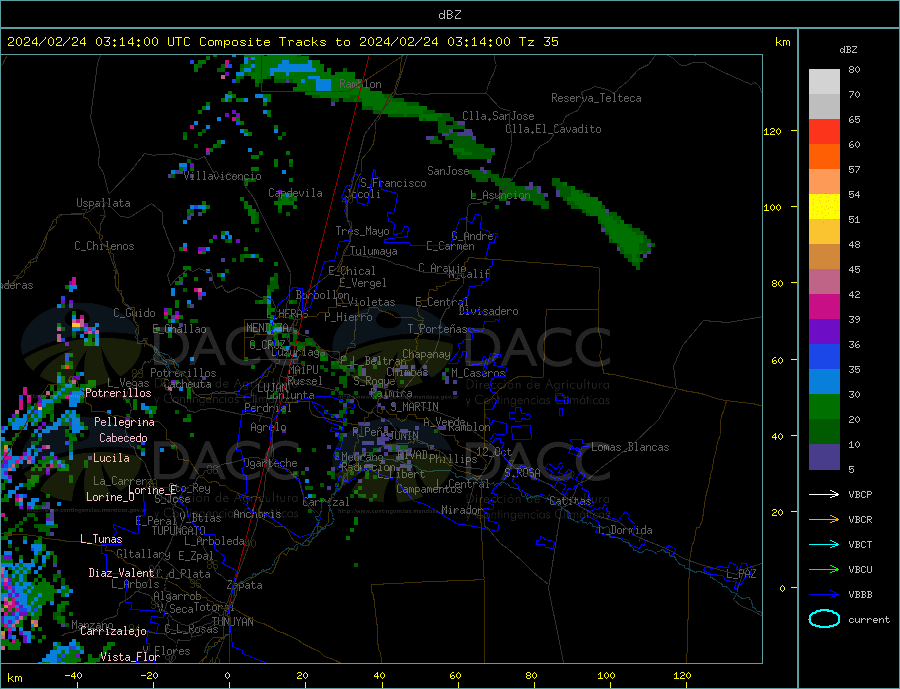900x689 pixels.
Task: Click the VBBB legend label
Action: pos(860,595)
